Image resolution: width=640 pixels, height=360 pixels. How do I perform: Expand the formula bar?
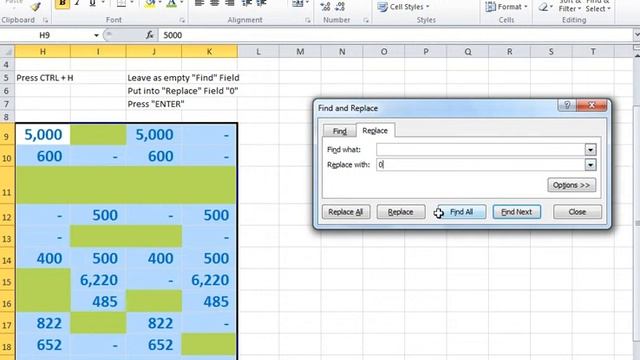click(636, 36)
